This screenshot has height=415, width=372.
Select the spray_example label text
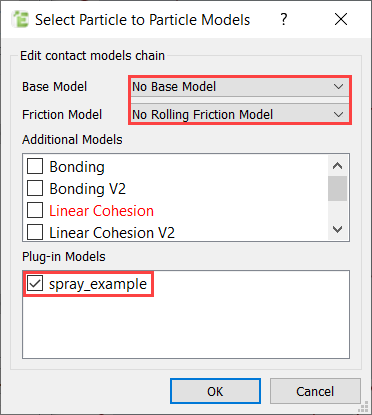click(98, 284)
